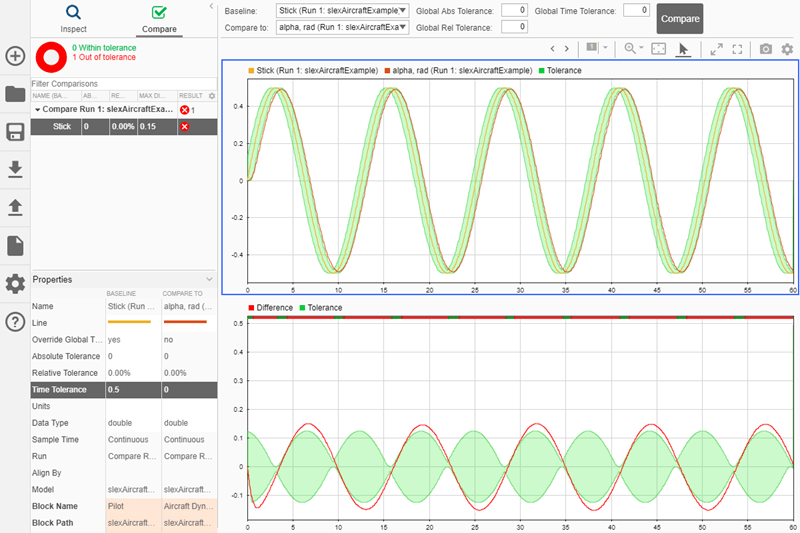
Task: Collapse the Compare Run 1 tree row
Action: click(37, 109)
